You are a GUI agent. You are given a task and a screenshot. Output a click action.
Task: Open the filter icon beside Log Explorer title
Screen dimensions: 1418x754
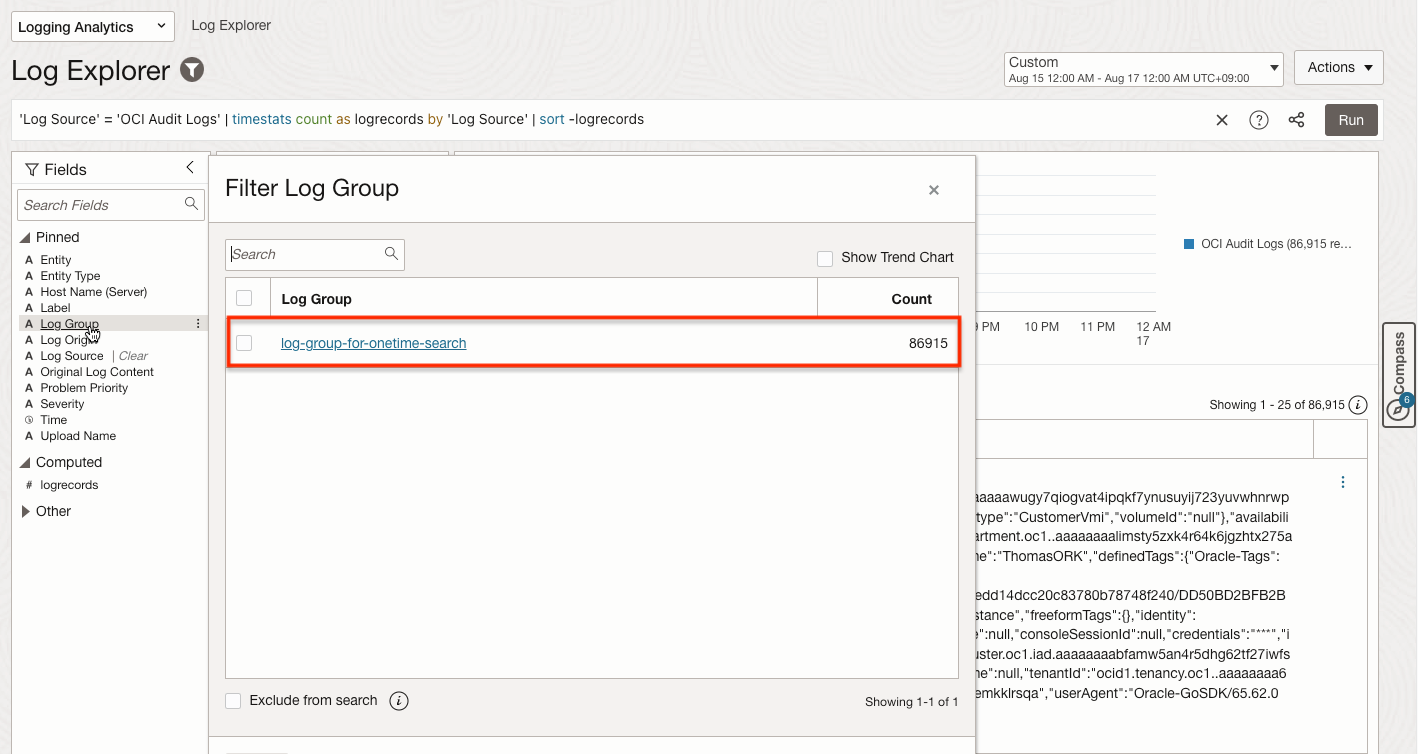click(x=192, y=71)
